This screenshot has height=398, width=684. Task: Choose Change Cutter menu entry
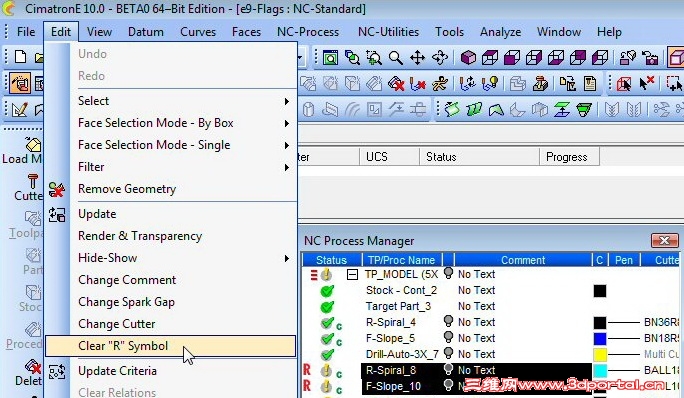pos(117,324)
